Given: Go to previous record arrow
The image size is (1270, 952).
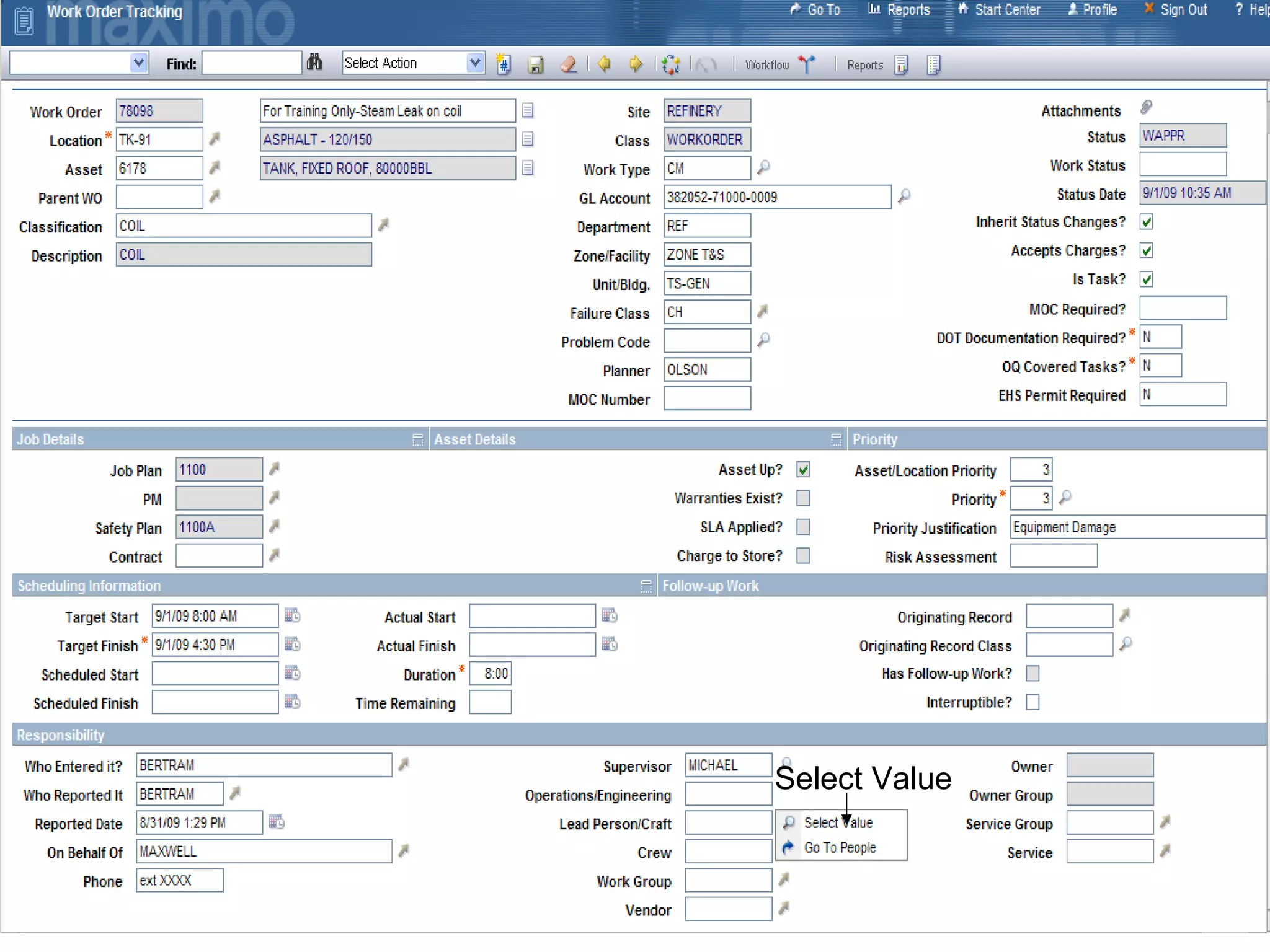Looking at the screenshot, I should pyautogui.click(x=604, y=64).
